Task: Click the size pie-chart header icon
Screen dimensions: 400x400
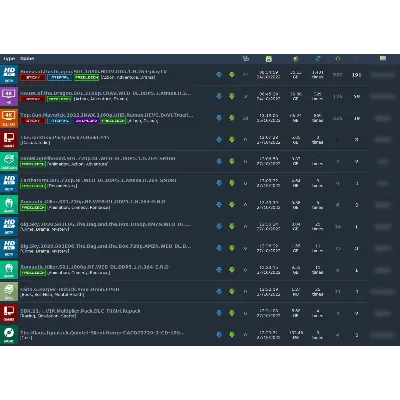Action: point(296,59)
